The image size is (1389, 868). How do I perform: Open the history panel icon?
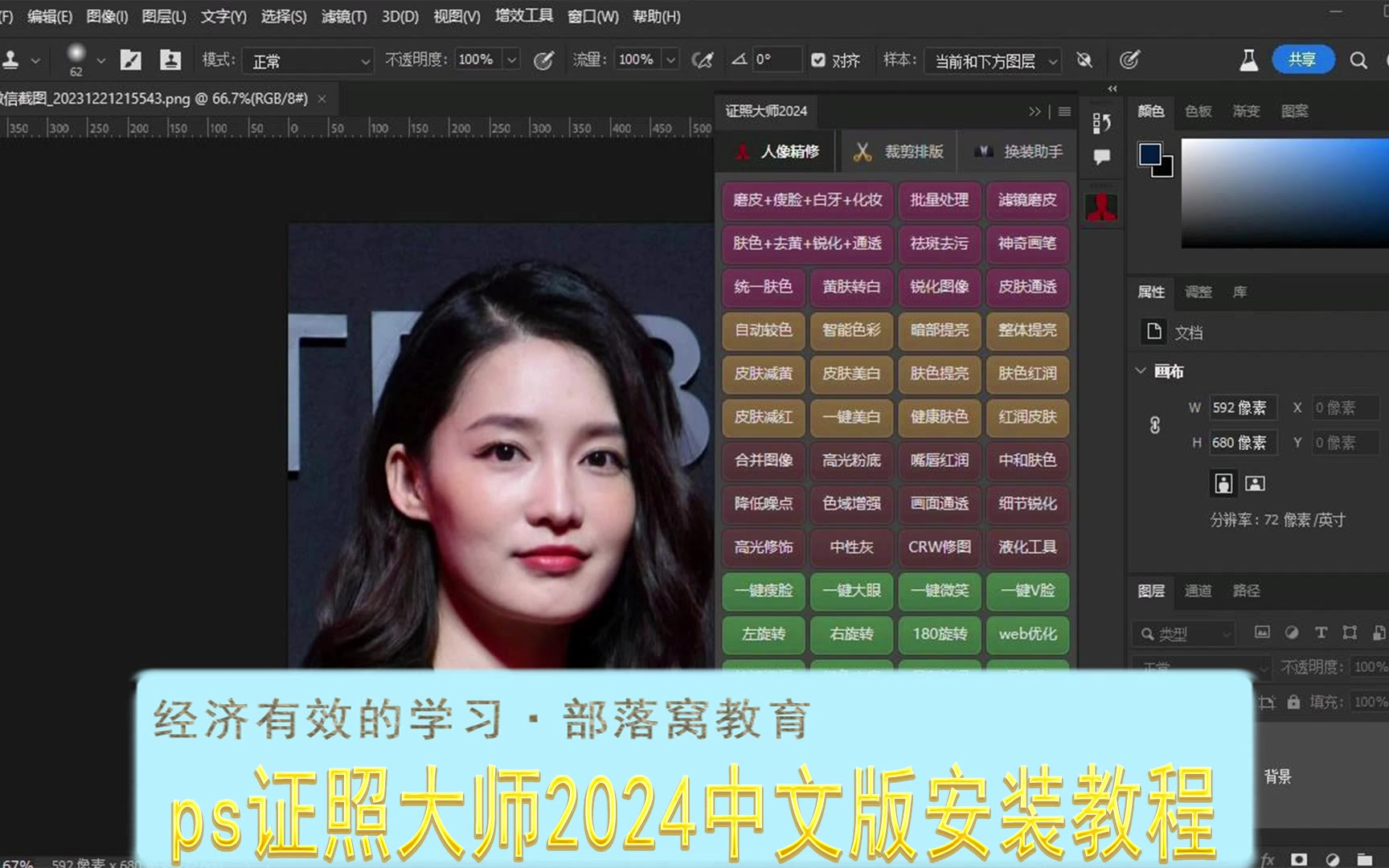point(1101,123)
